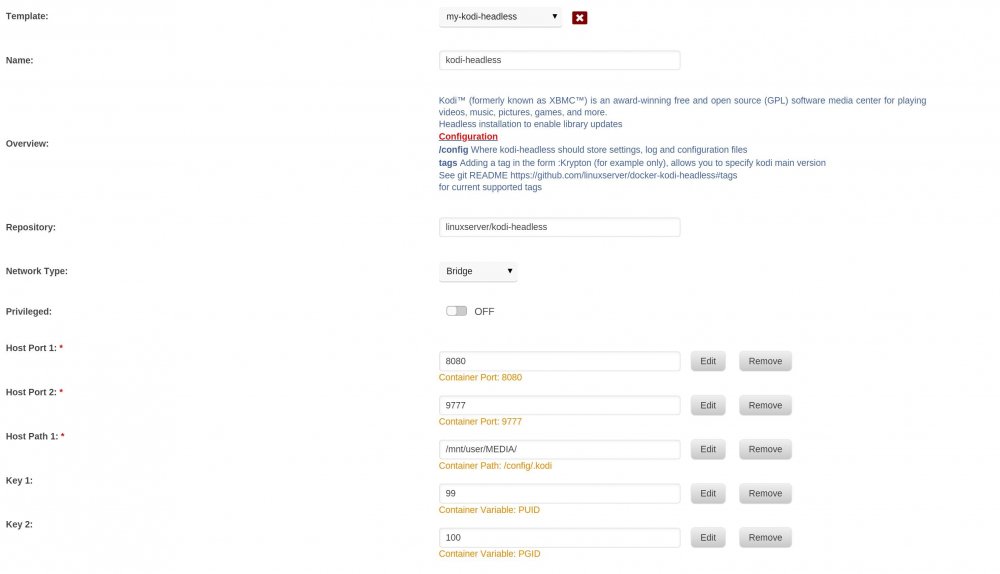Edit the Host Path 1 mapping
This screenshot has width=1000, height=574.
708,449
